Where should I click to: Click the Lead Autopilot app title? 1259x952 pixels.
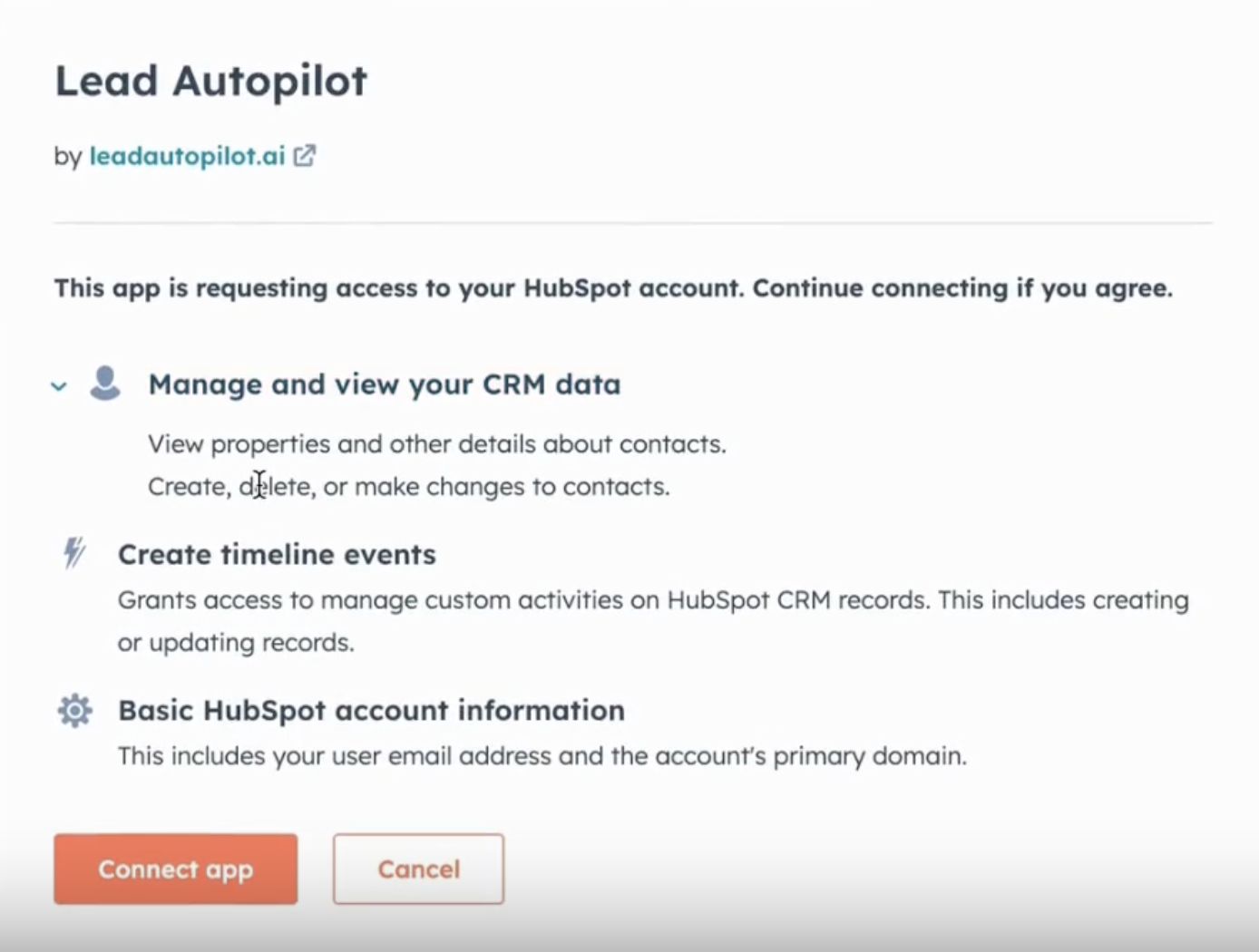[x=211, y=81]
